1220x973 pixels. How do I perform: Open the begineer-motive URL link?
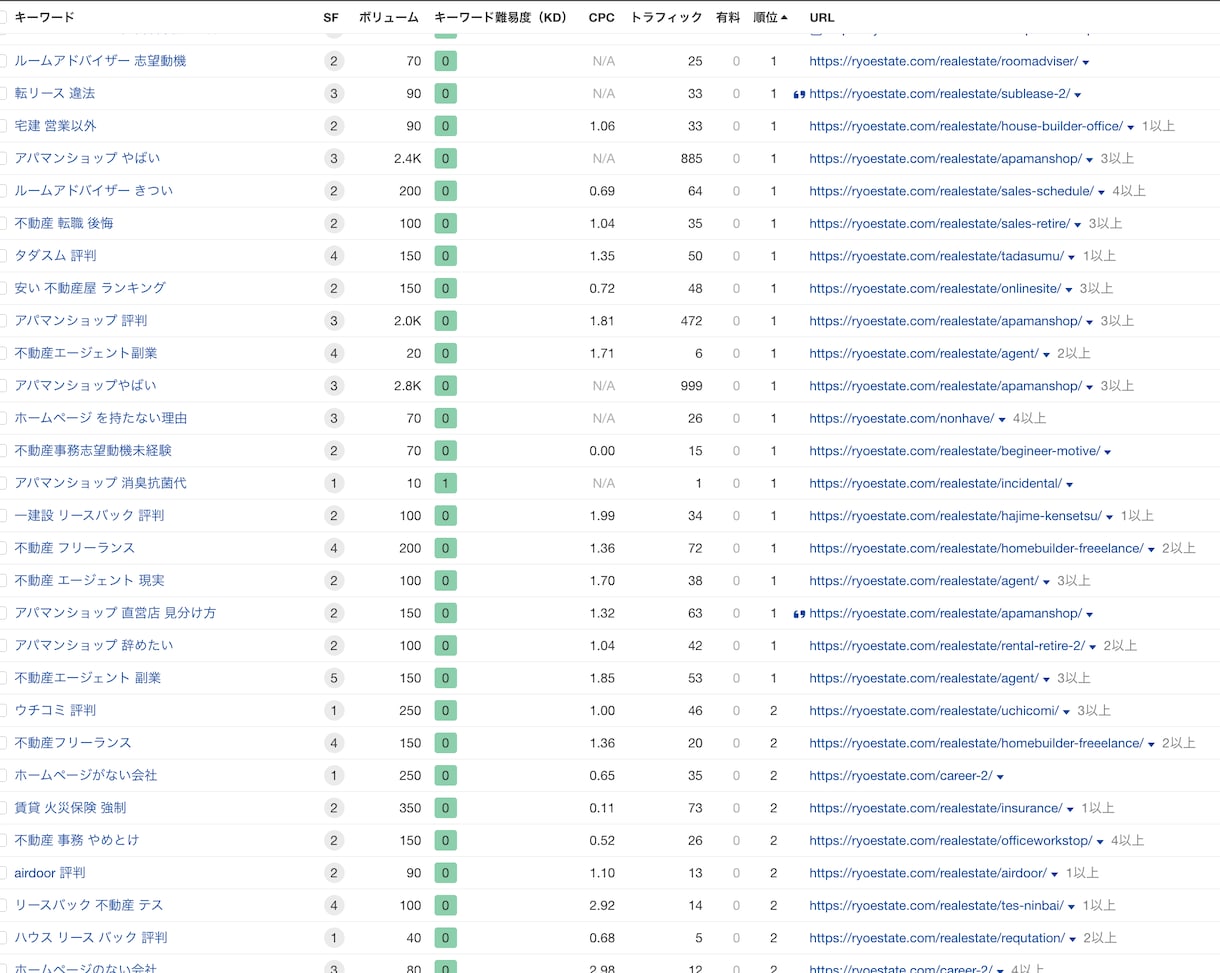(x=954, y=451)
